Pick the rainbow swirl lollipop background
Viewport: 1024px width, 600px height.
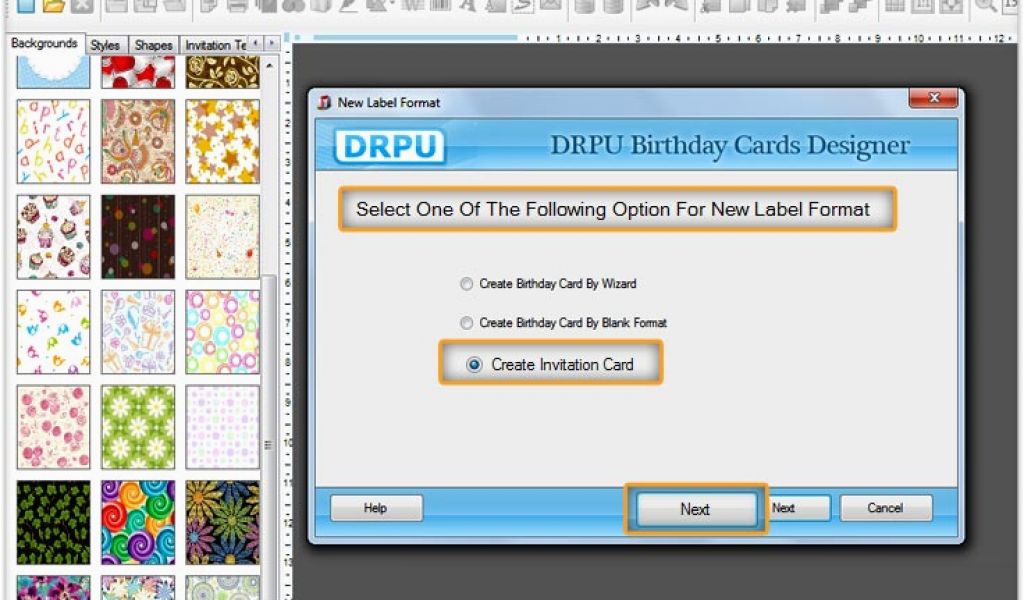coord(138,523)
